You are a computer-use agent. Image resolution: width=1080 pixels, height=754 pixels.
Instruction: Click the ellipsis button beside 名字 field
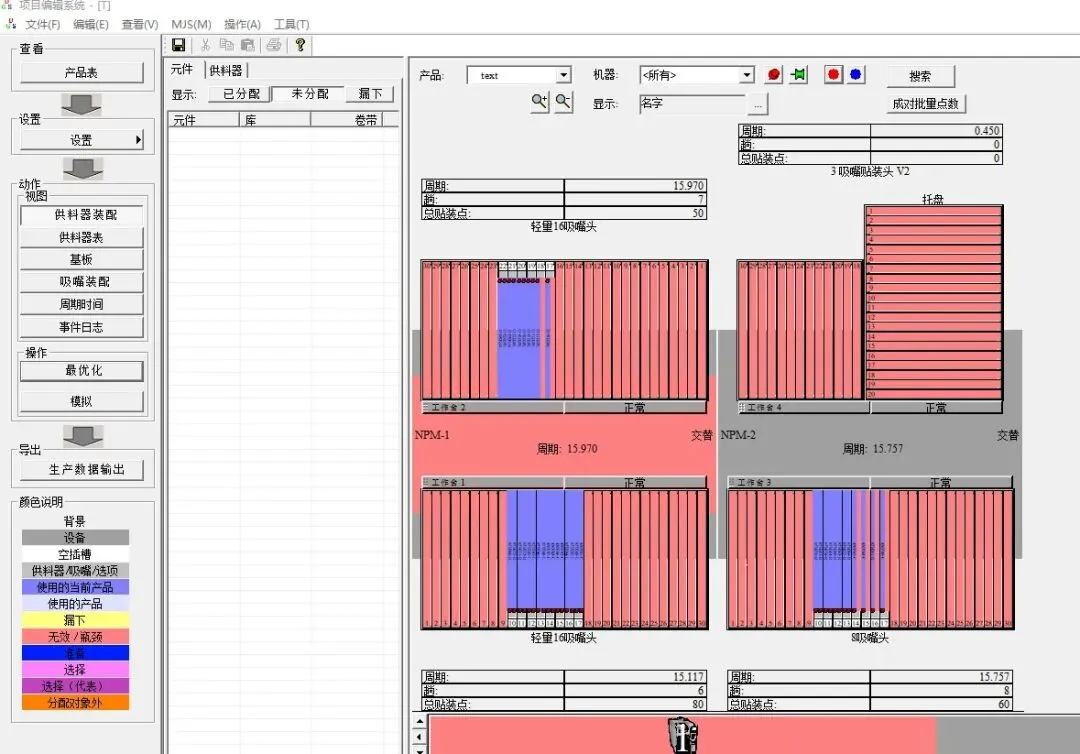758,105
